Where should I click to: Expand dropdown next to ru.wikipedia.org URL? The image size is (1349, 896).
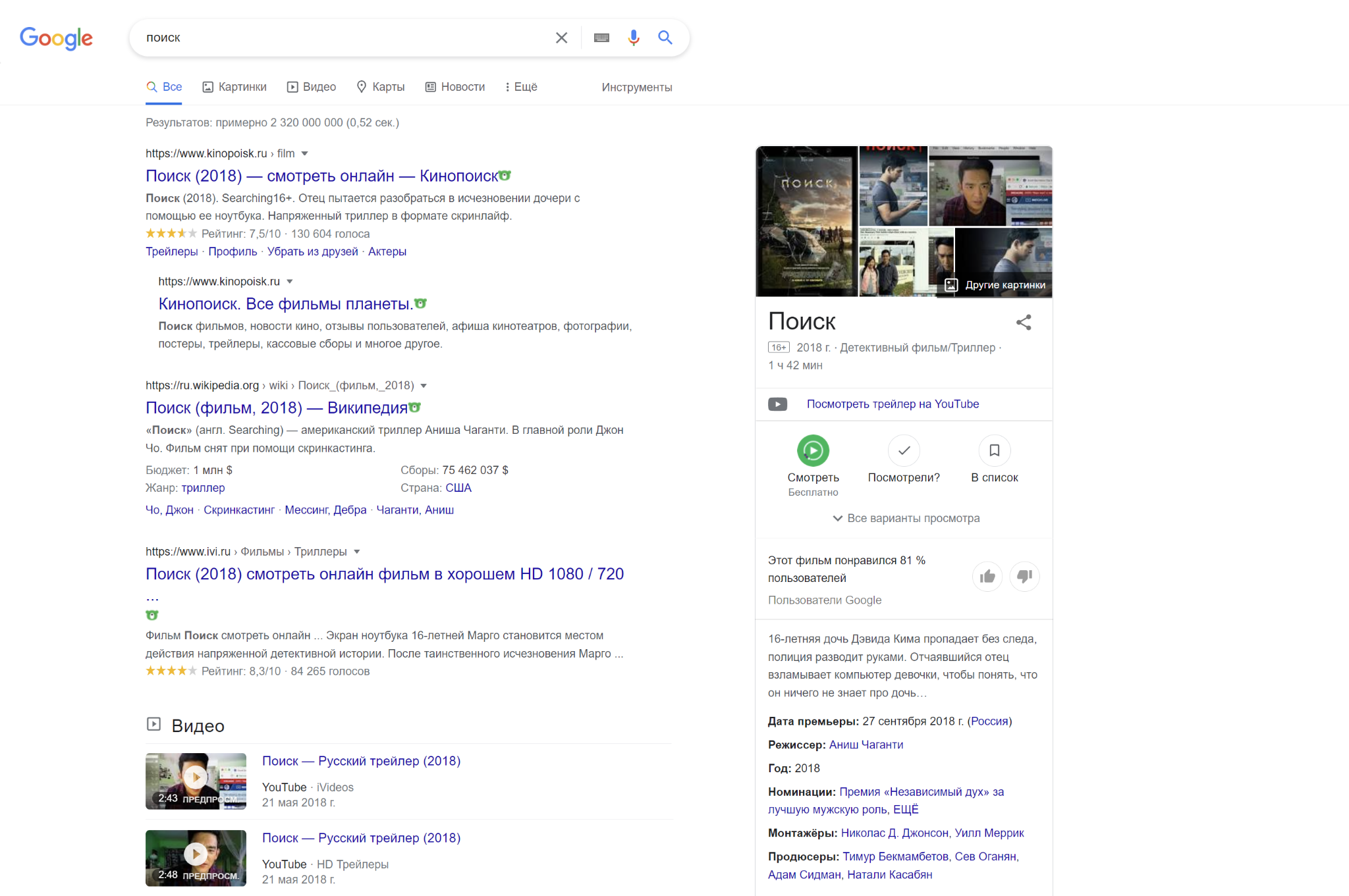click(x=424, y=385)
